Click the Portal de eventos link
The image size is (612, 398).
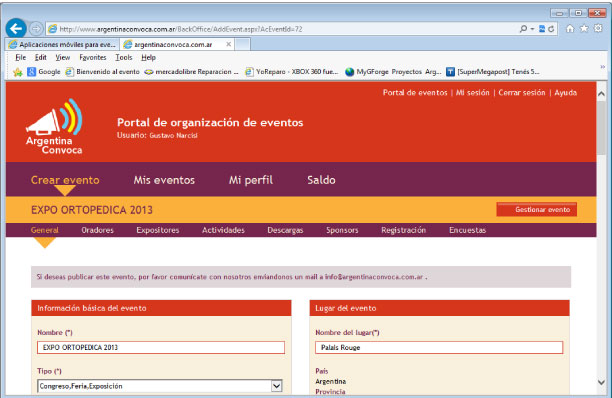pos(415,92)
